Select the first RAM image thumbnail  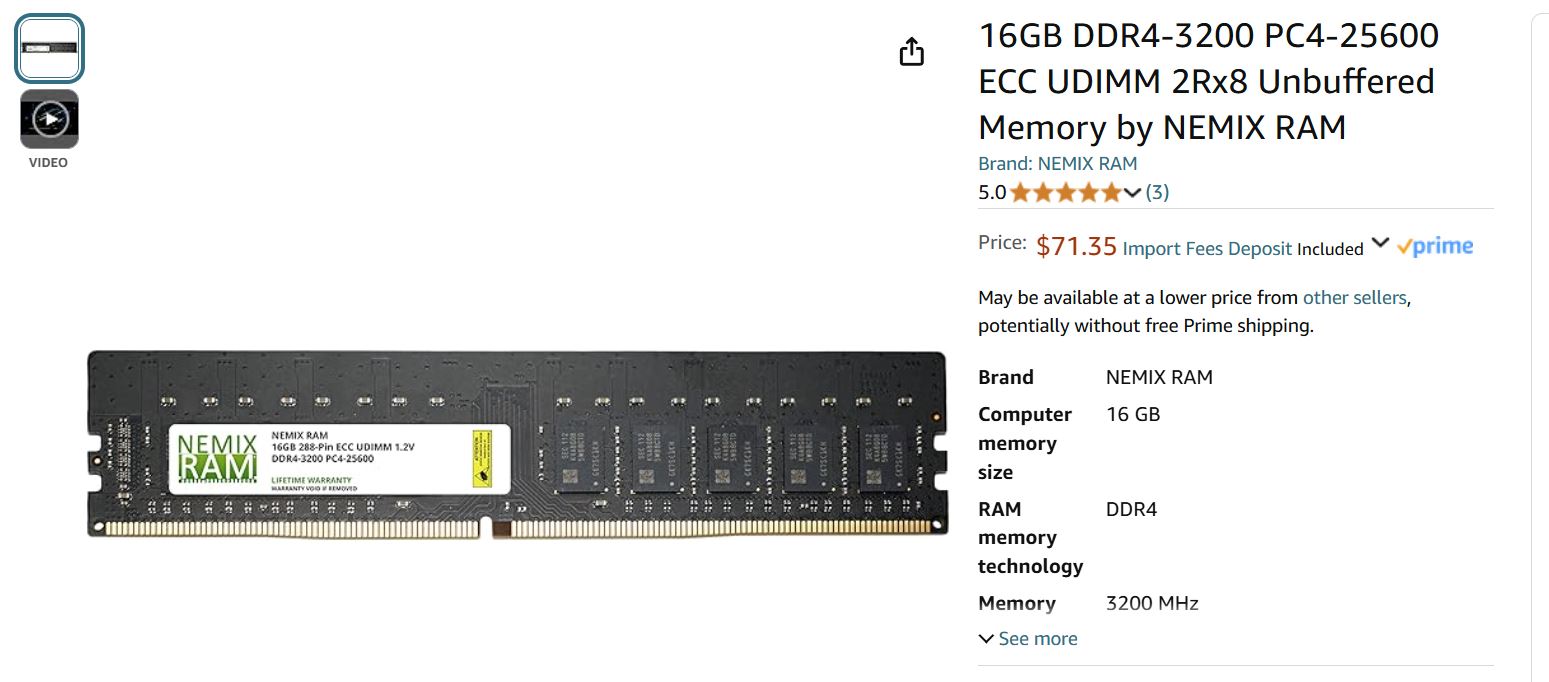[49, 49]
